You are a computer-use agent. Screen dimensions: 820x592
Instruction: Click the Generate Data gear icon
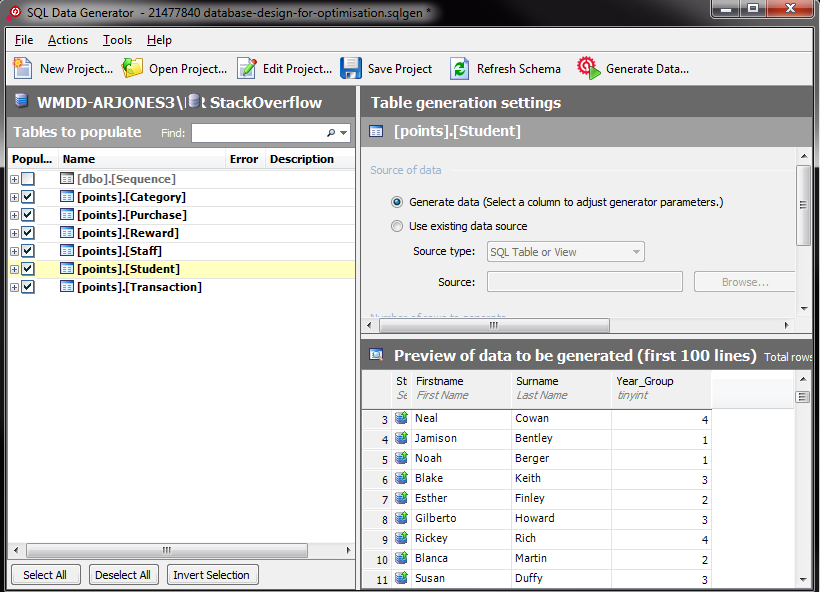coord(588,69)
